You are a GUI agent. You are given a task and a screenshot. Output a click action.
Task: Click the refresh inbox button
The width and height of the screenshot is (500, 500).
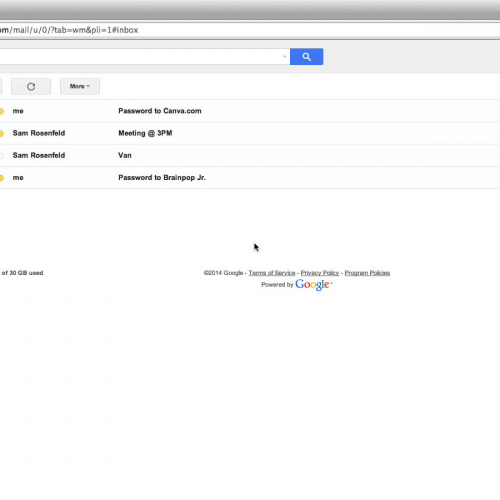[x=31, y=87]
